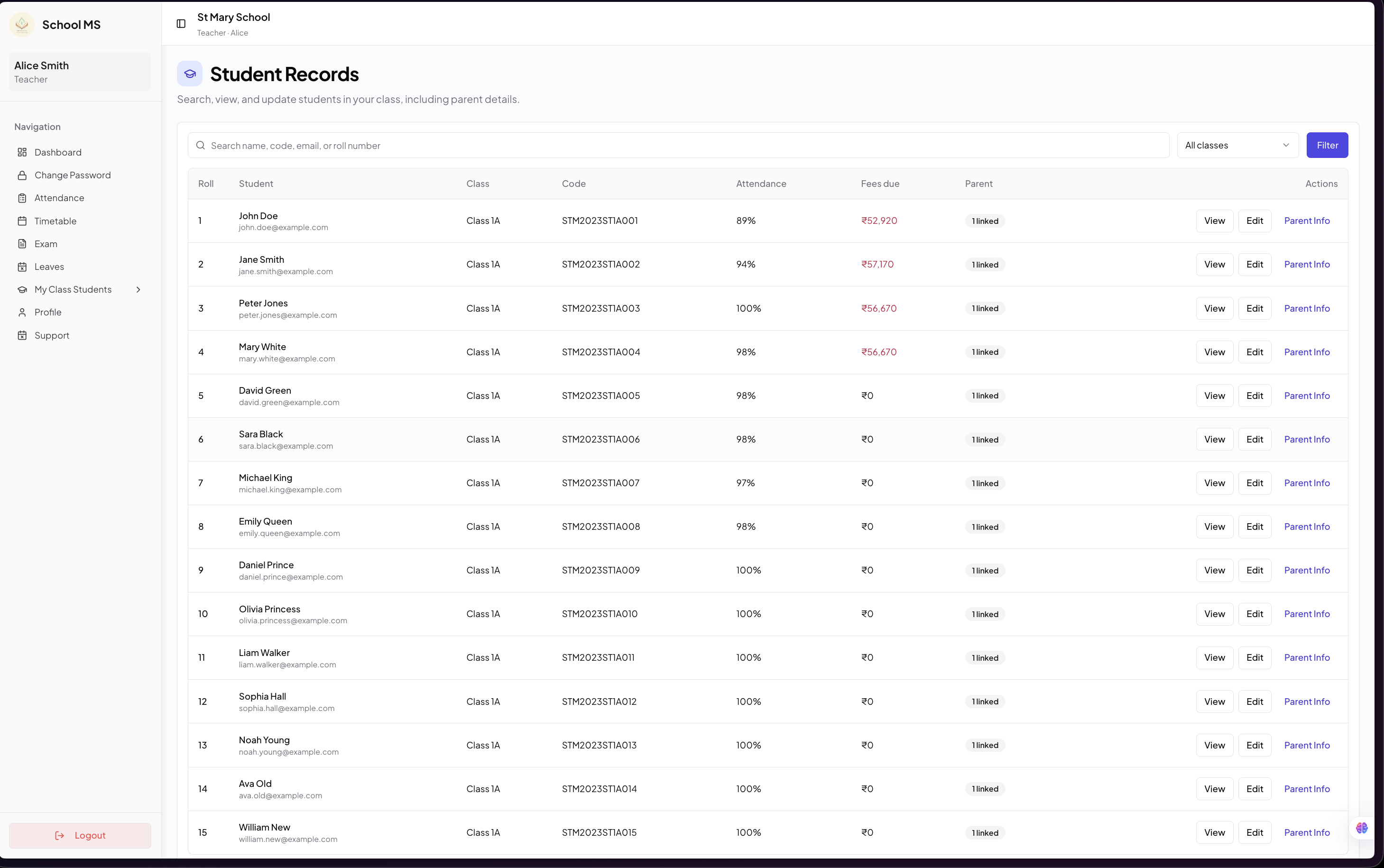Click the Fees due column header
1384x868 pixels.
pyautogui.click(x=880, y=184)
